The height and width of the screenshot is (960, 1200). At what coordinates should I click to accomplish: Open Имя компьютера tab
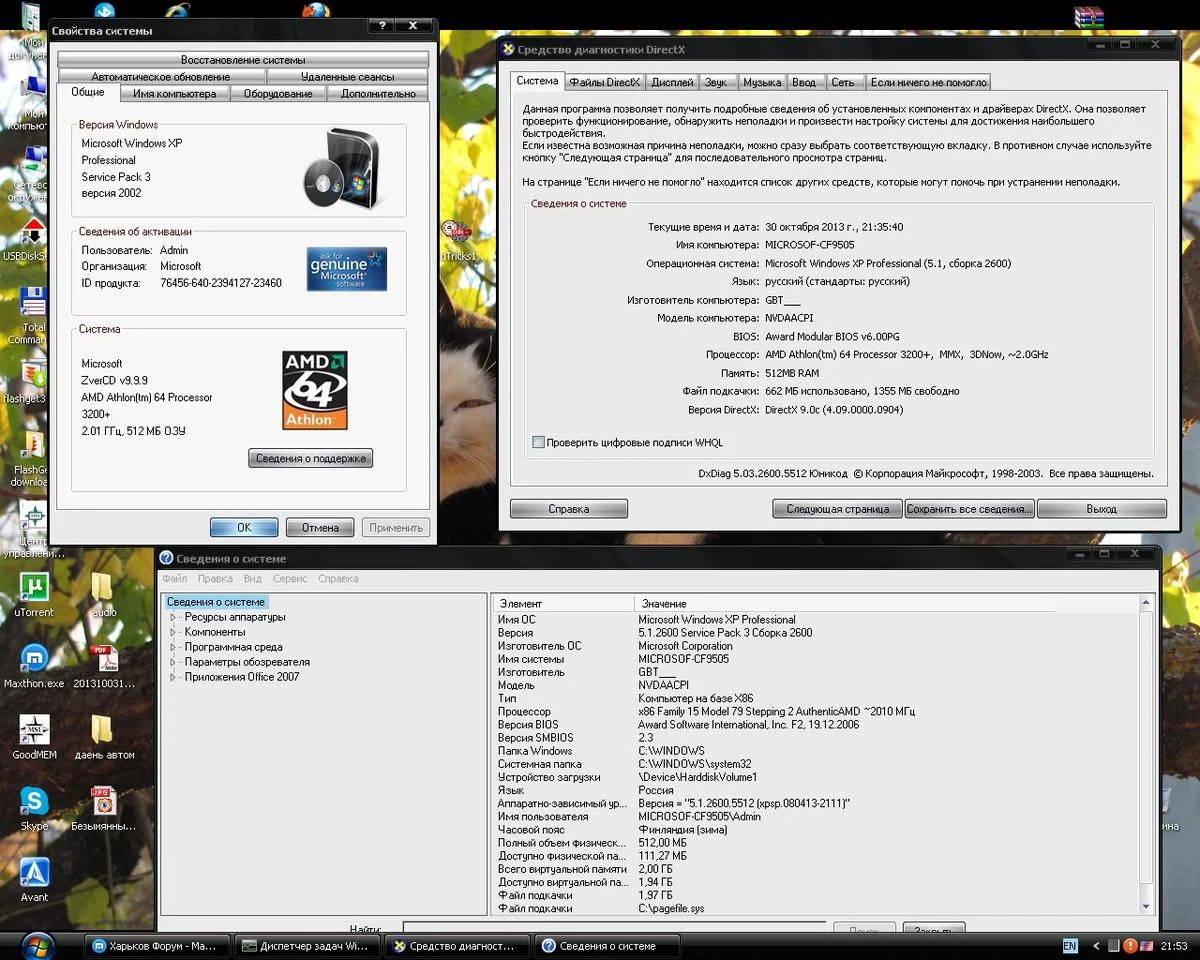click(x=175, y=94)
